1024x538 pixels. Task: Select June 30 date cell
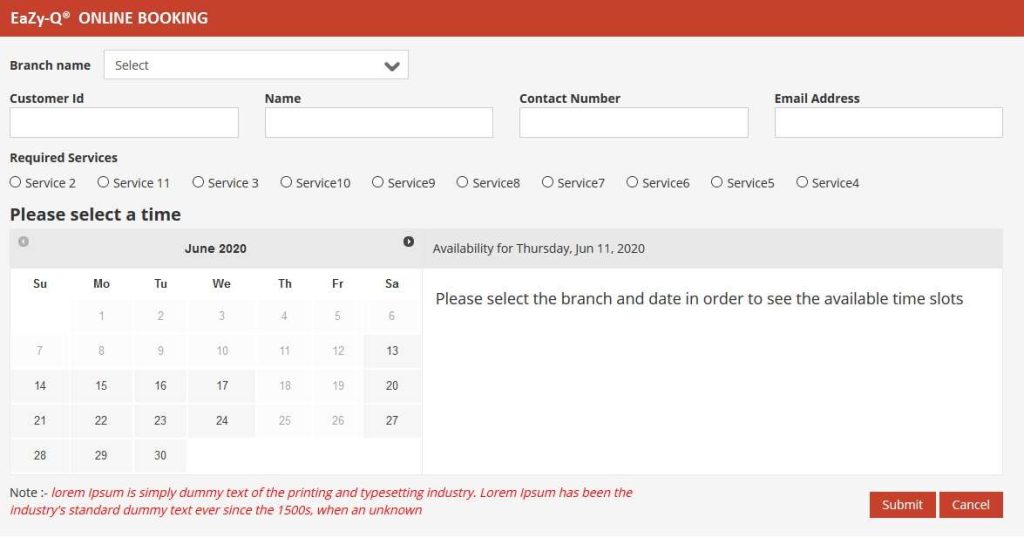click(160, 455)
